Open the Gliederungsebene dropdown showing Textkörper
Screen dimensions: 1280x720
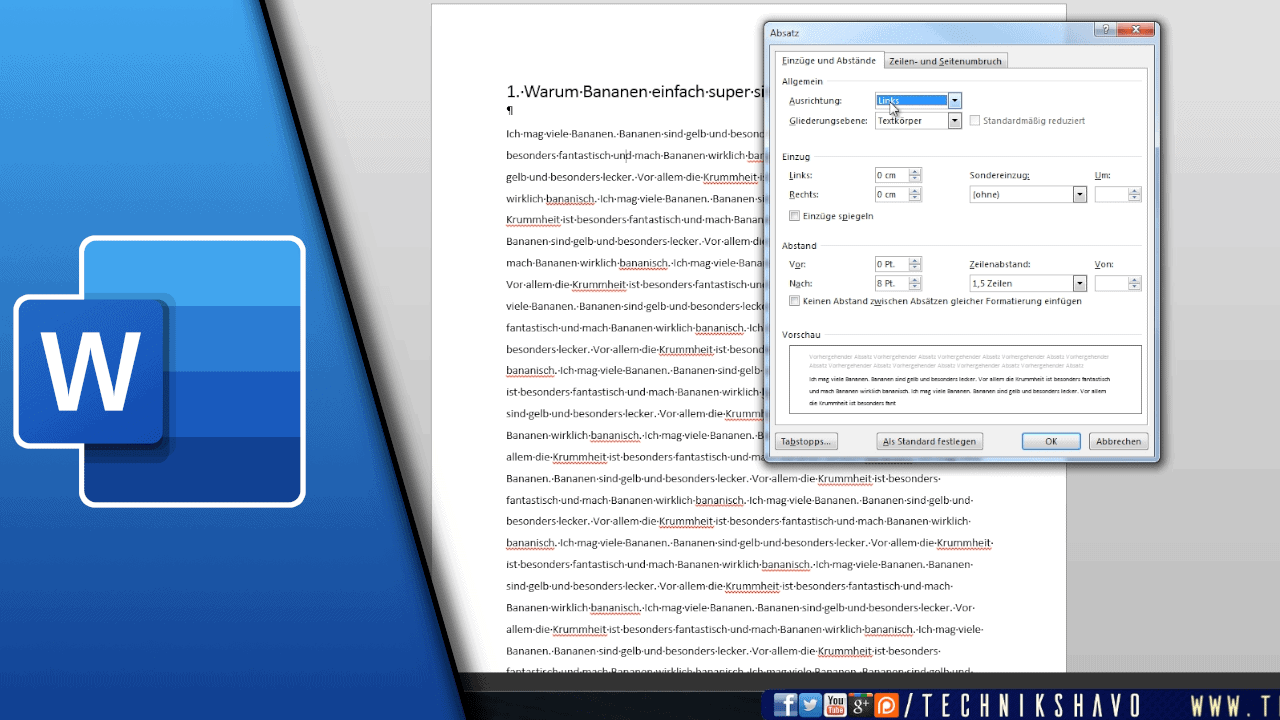coord(918,120)
